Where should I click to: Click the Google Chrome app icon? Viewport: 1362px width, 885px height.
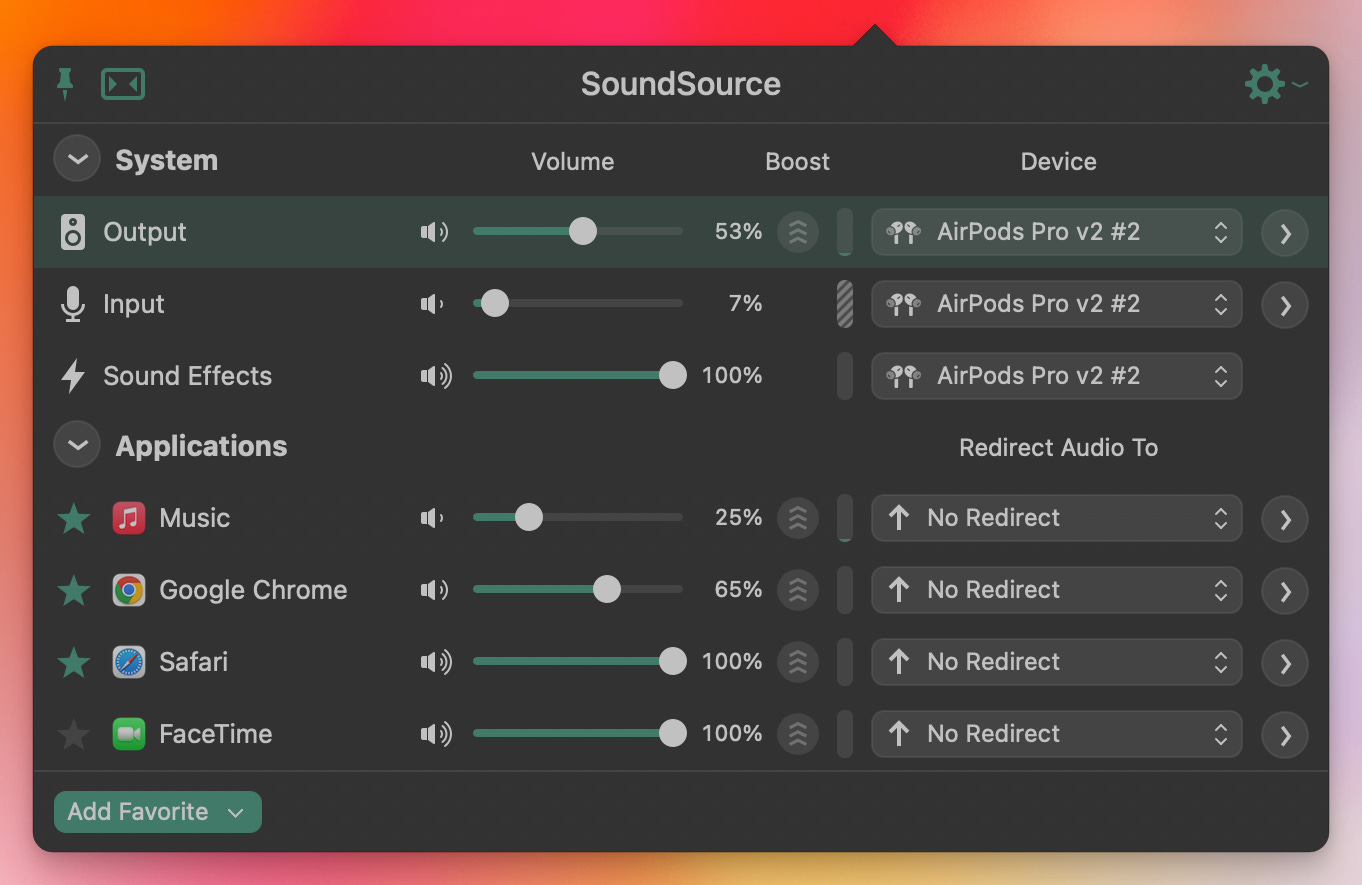[129, 590]
